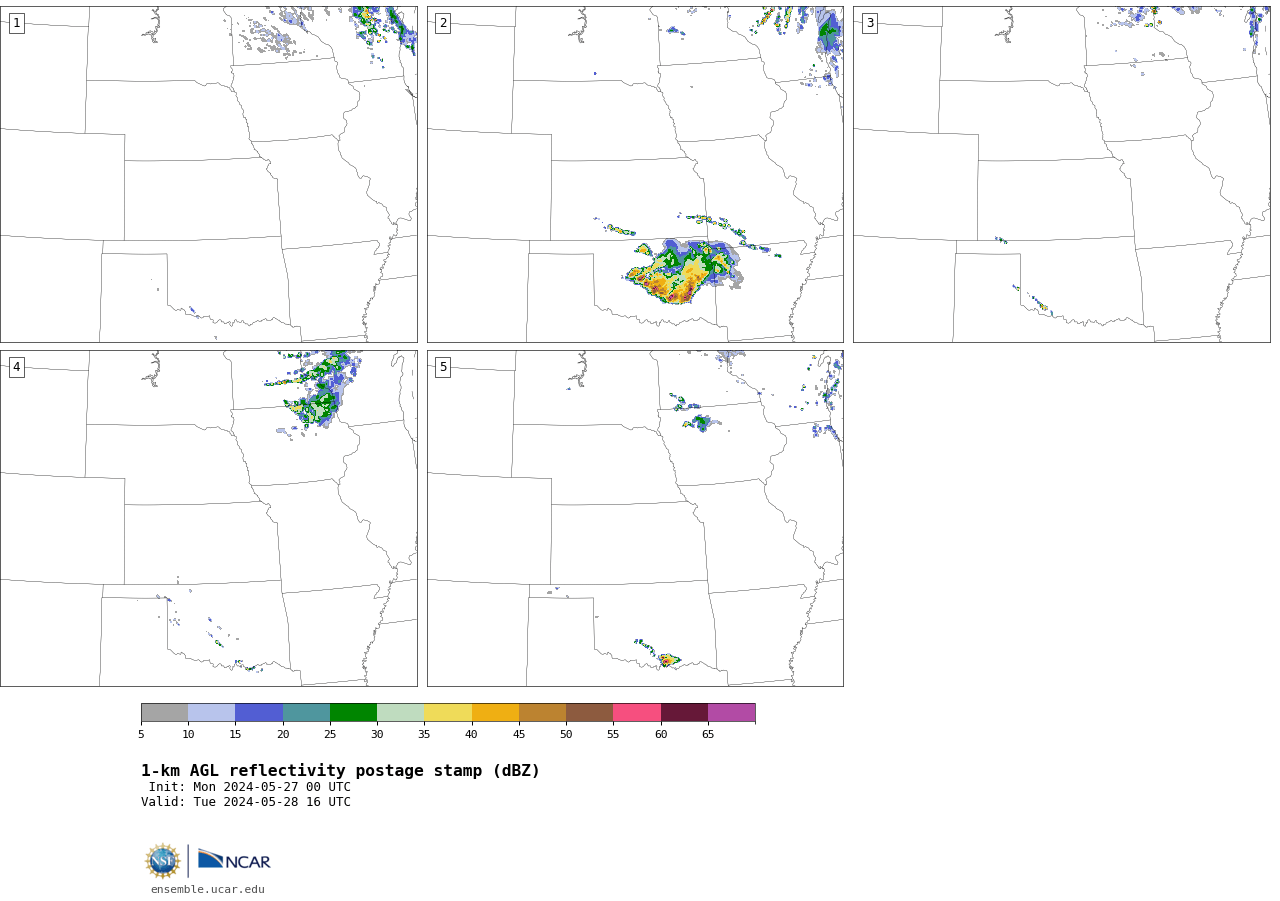
Task: Click the purple 65+ dBZ swatch
Action: (732, 713)
